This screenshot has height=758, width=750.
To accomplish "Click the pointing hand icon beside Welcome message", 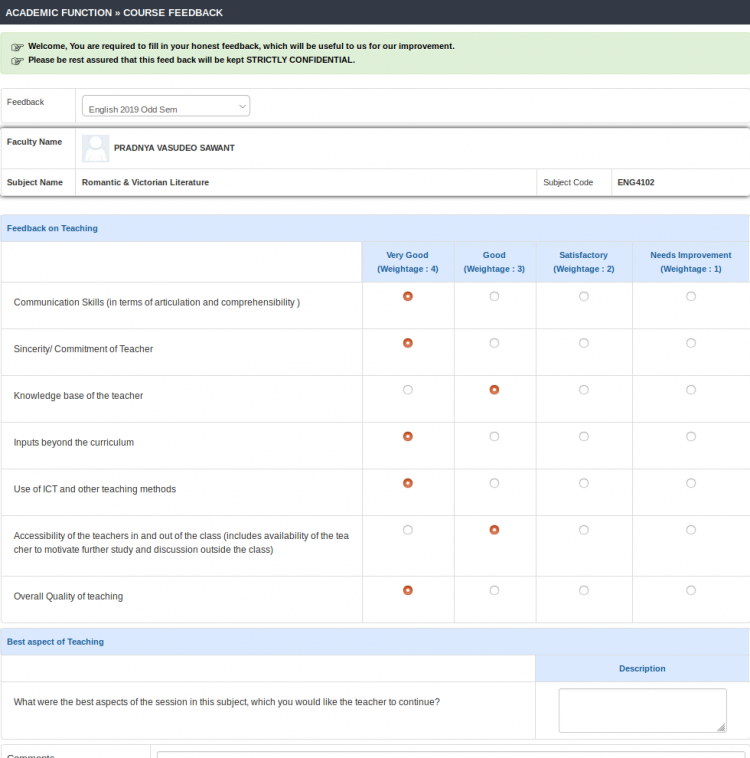I will [x=17, y=47].
